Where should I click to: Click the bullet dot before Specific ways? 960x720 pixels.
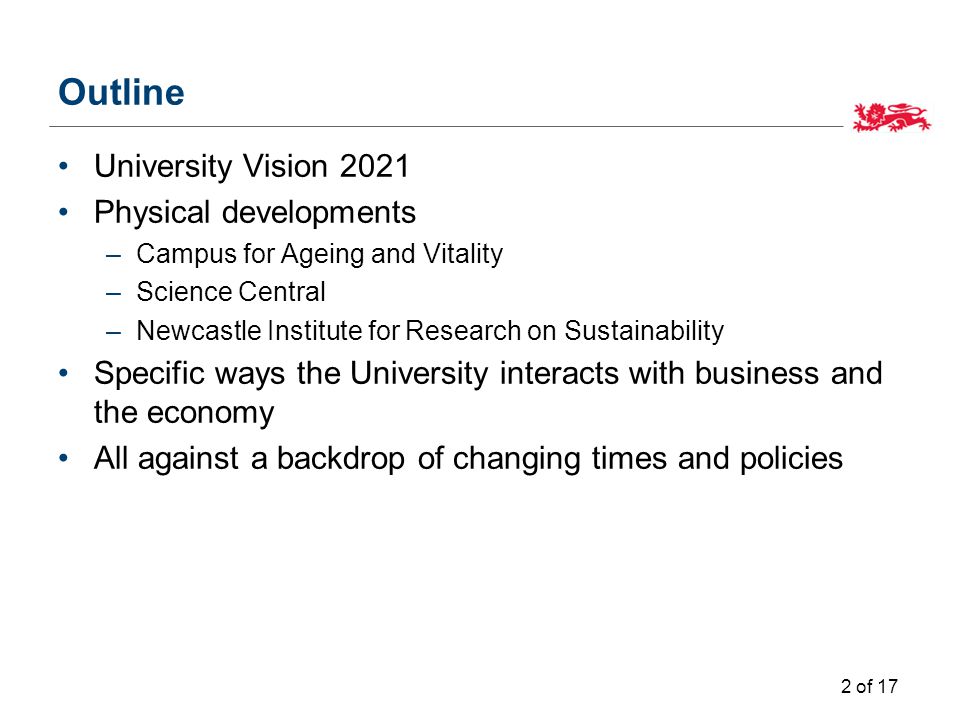point(64,372)
